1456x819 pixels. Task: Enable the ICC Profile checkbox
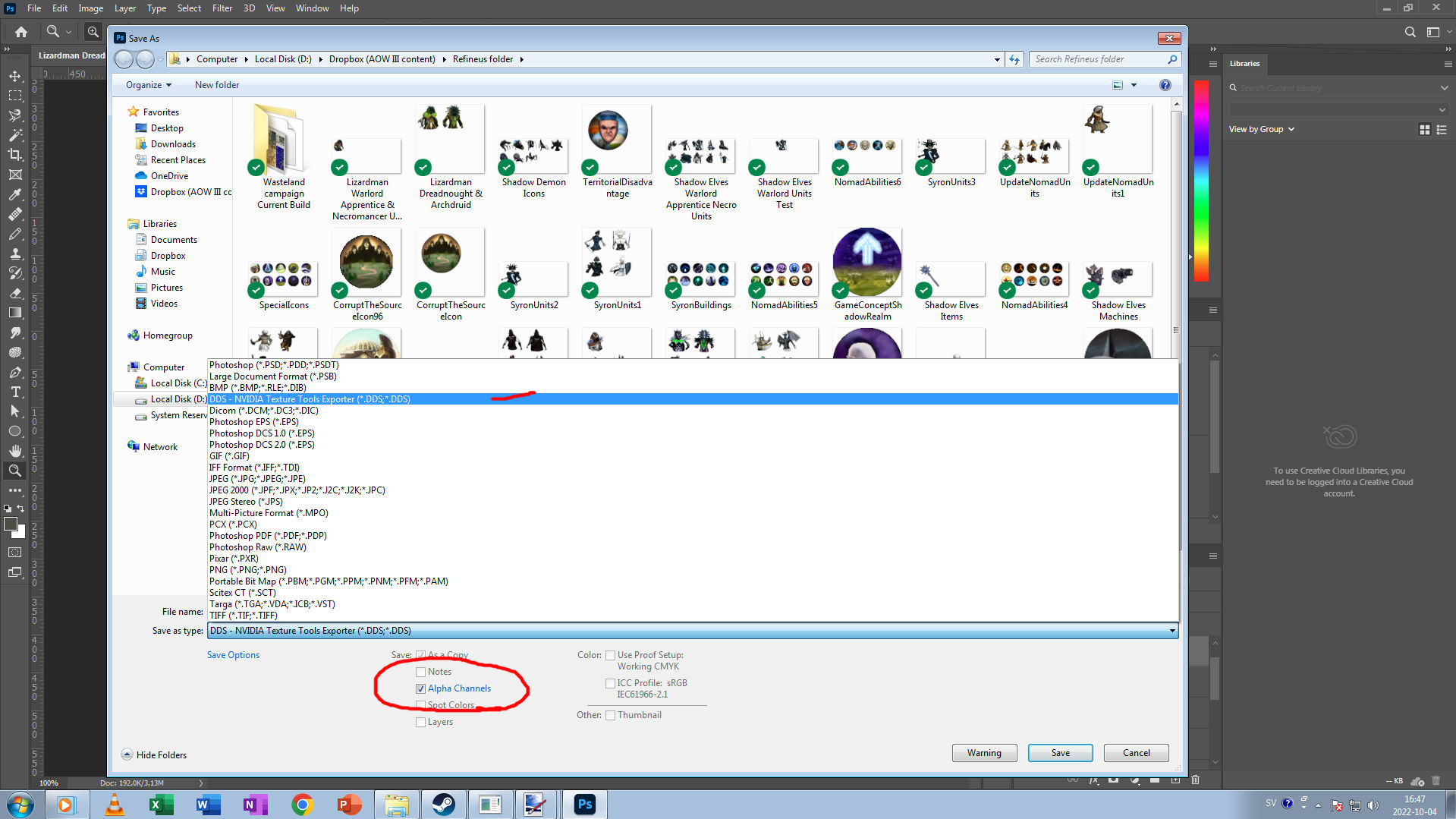click(610, 683)
